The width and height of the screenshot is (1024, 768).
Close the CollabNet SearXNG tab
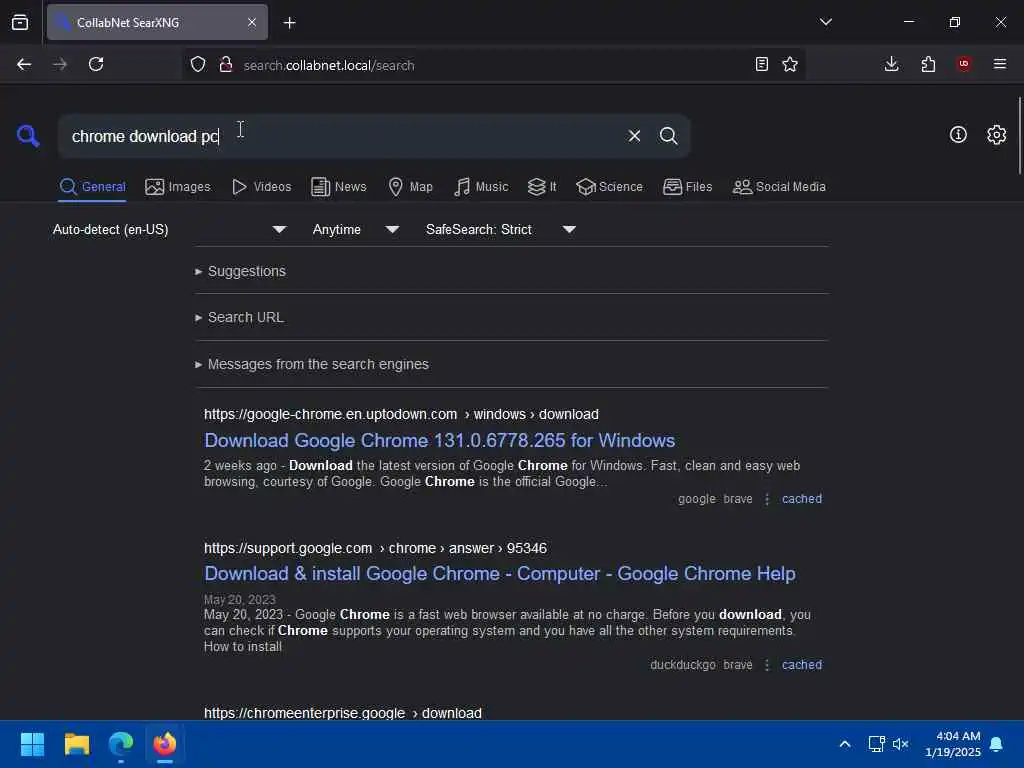pyautogui.click(x=252, y=22)
